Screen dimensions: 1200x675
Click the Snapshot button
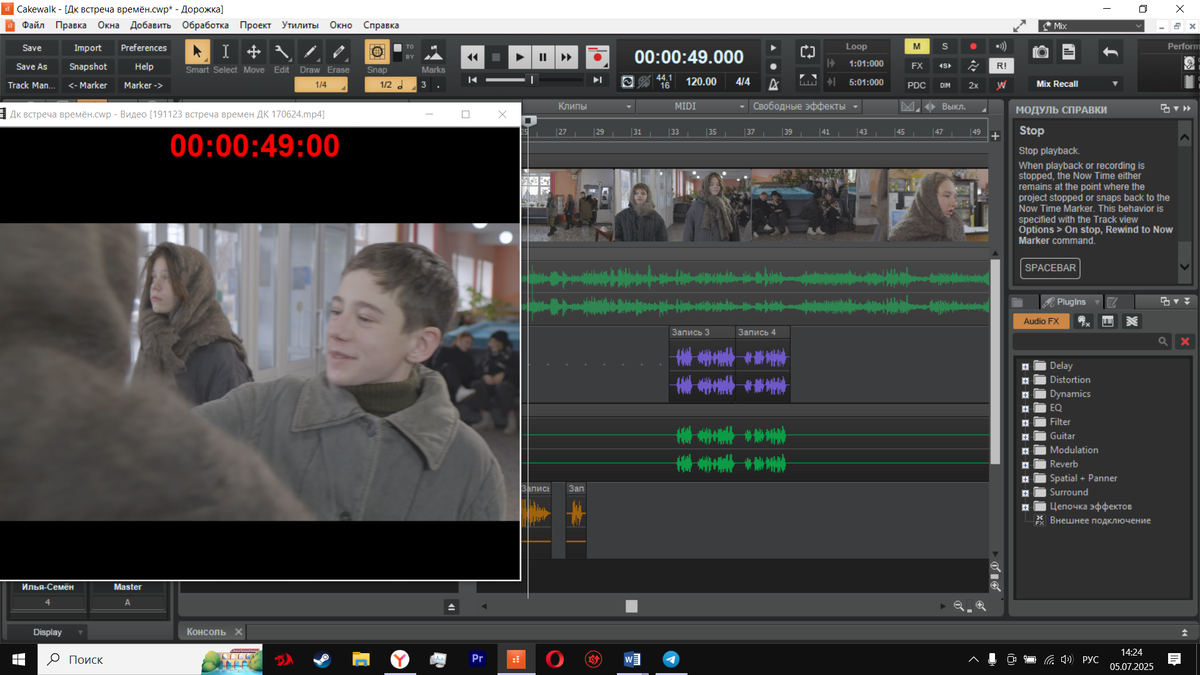pos(88,67)
